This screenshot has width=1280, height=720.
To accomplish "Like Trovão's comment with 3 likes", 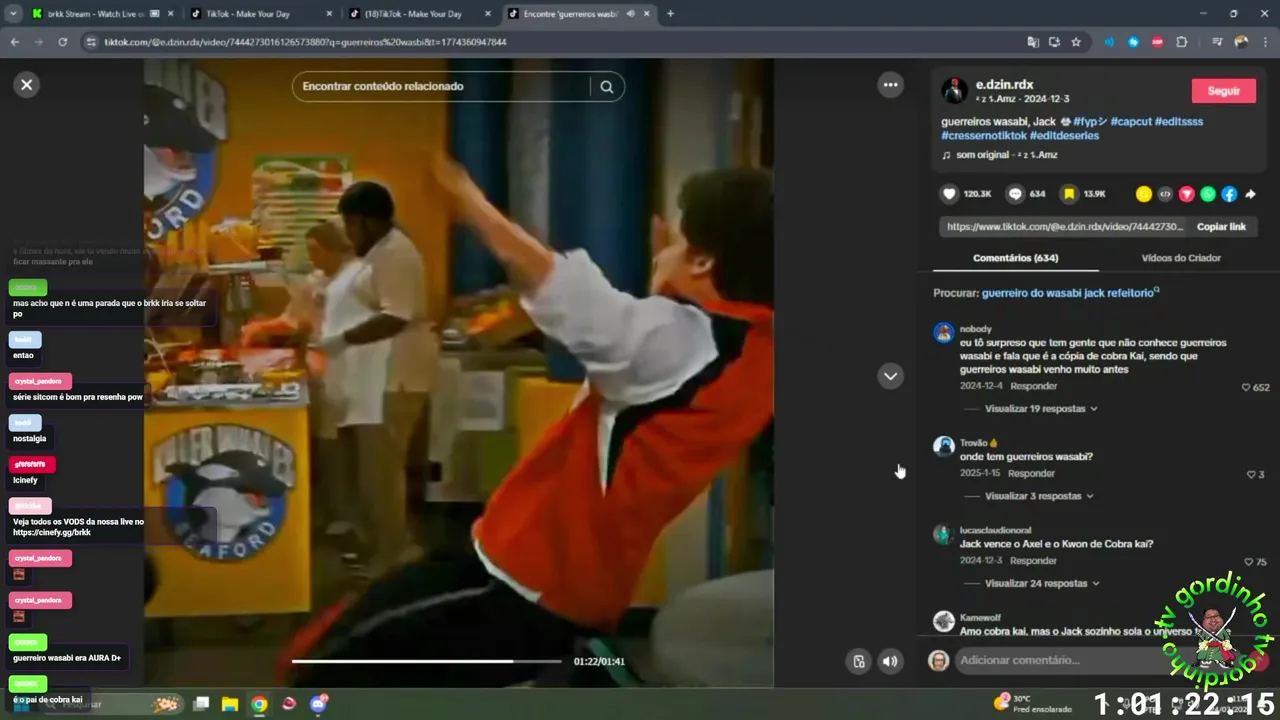I will coord(1250,474).
